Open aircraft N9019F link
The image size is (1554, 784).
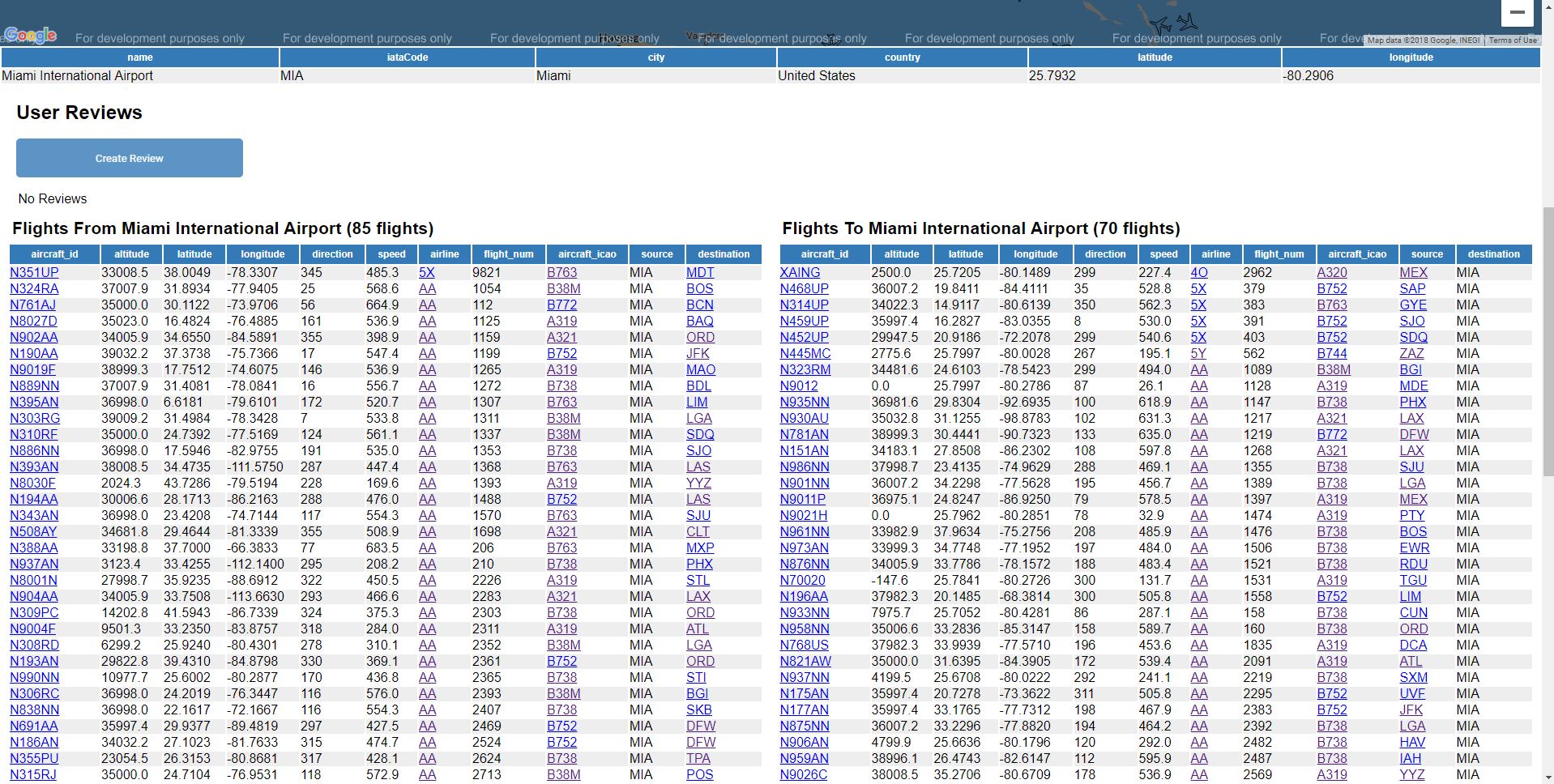point(32,370)
